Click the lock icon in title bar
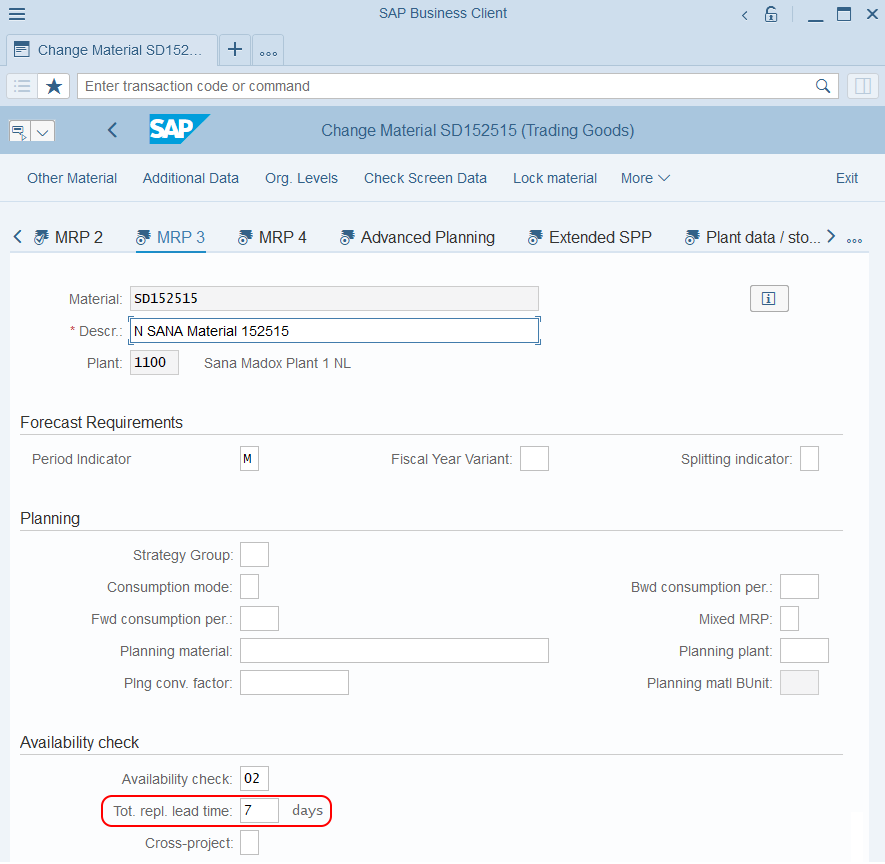 tap(771, 14)
